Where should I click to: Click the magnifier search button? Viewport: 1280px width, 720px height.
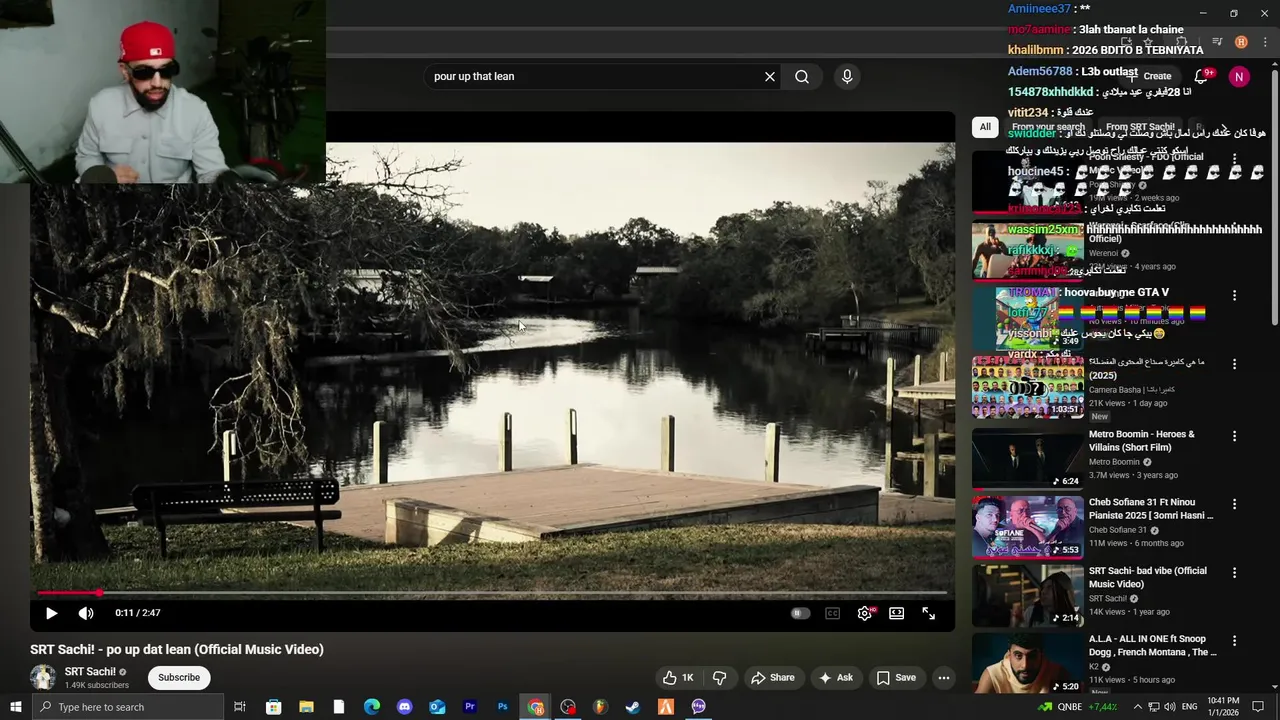(802, 76)
